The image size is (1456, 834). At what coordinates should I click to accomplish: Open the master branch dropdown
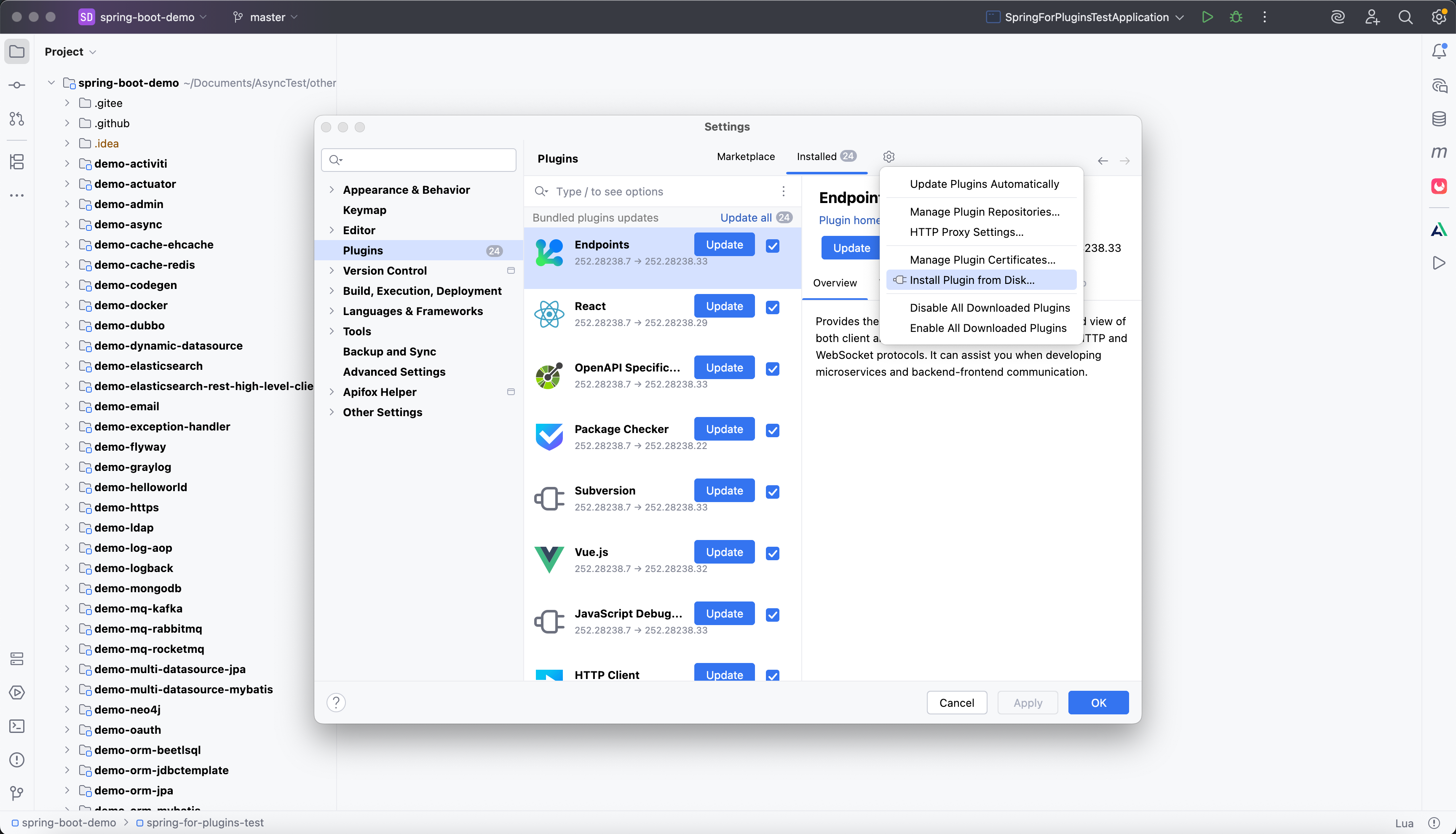266,17
